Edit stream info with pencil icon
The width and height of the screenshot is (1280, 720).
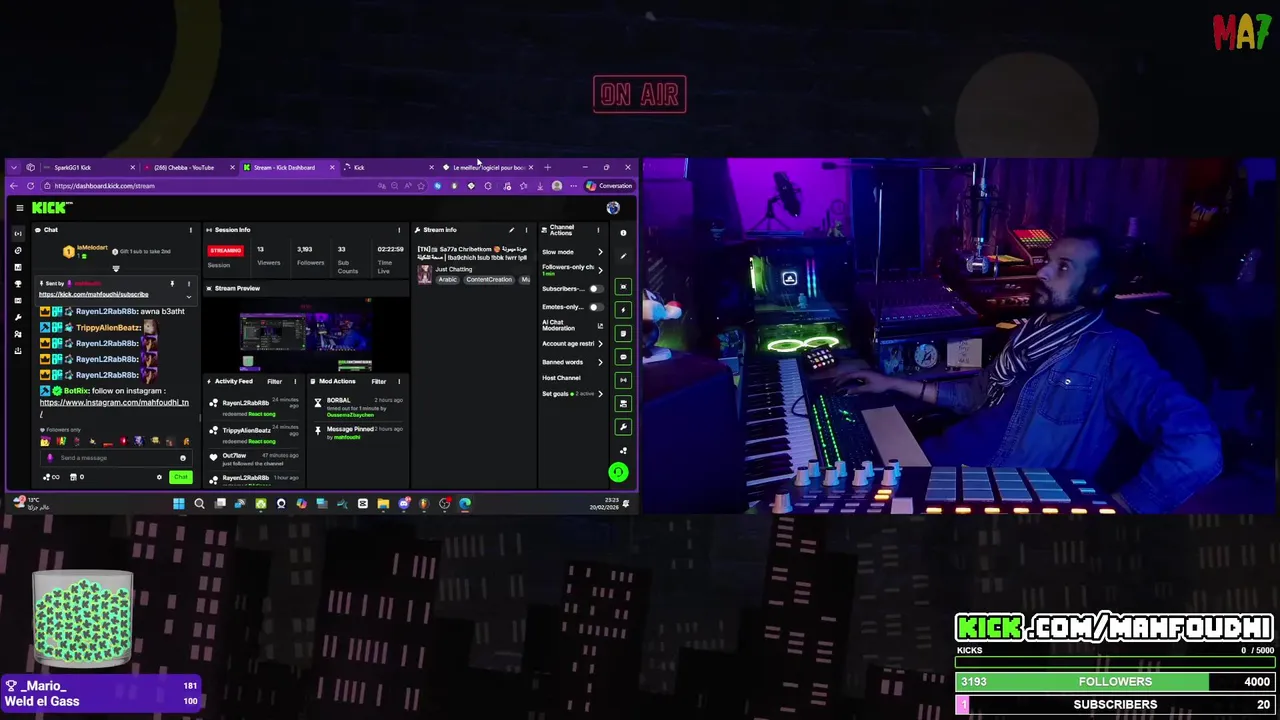tap(511, 230)
